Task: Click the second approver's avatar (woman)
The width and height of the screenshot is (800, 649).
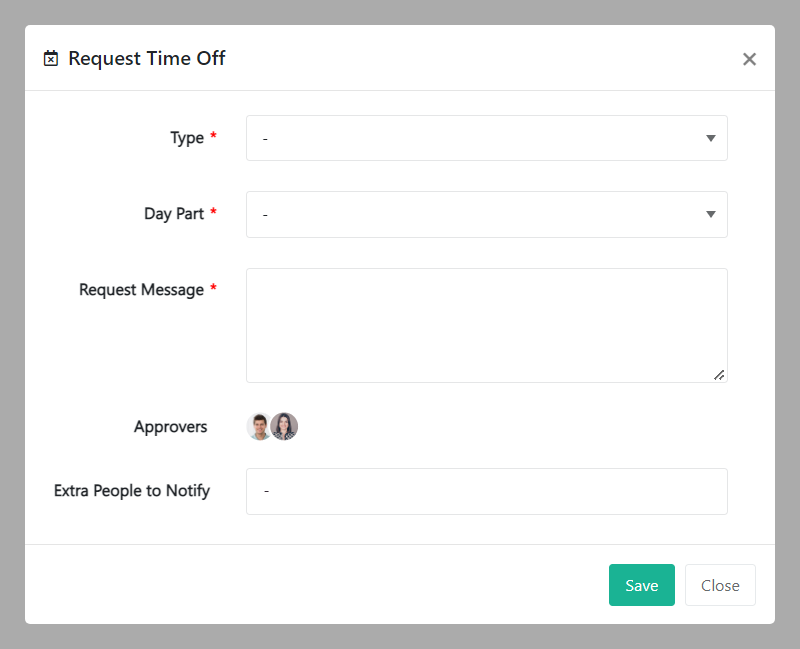Action: [285, 427]
